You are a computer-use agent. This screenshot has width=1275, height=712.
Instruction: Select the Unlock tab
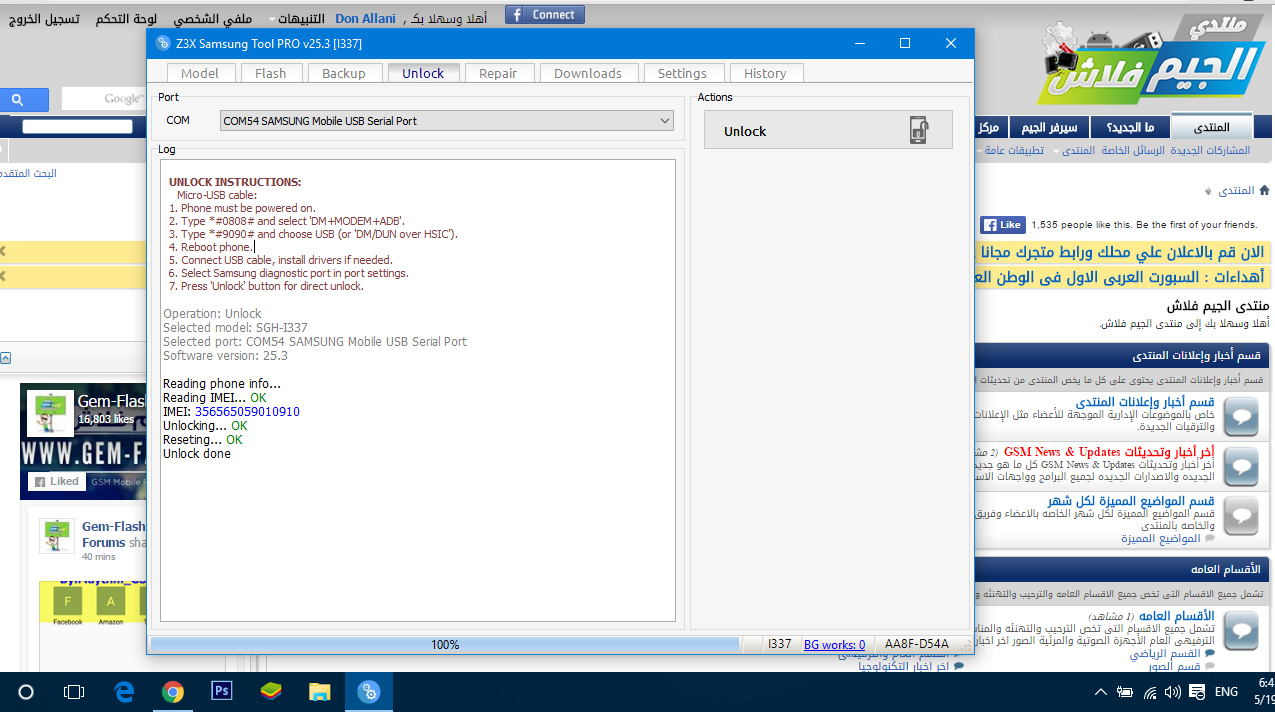click(x=423, y=73)
